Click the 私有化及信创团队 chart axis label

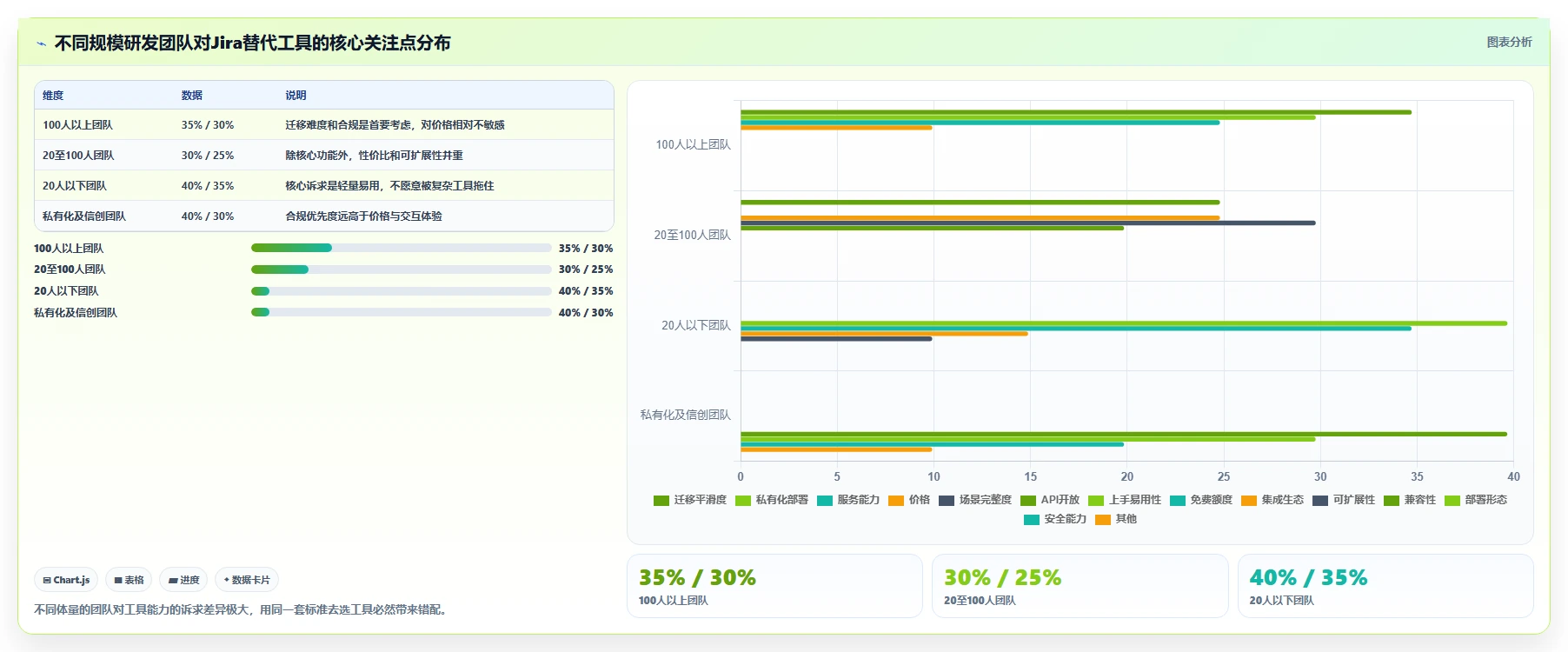pos(685,416)
